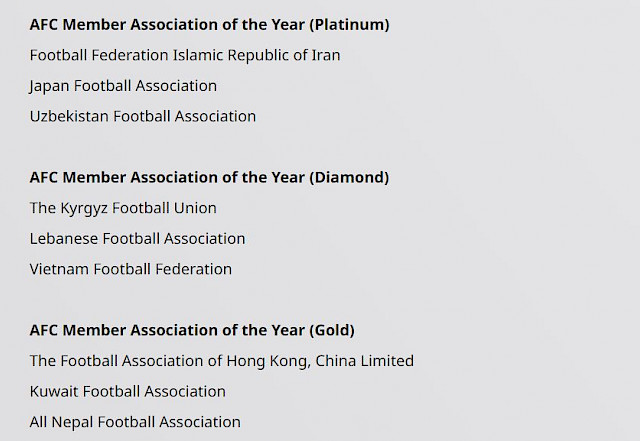Click the word "(Gold)" in the third heading
The width and height of the screenshot is (640, 441).
click(x=332, y=330)
